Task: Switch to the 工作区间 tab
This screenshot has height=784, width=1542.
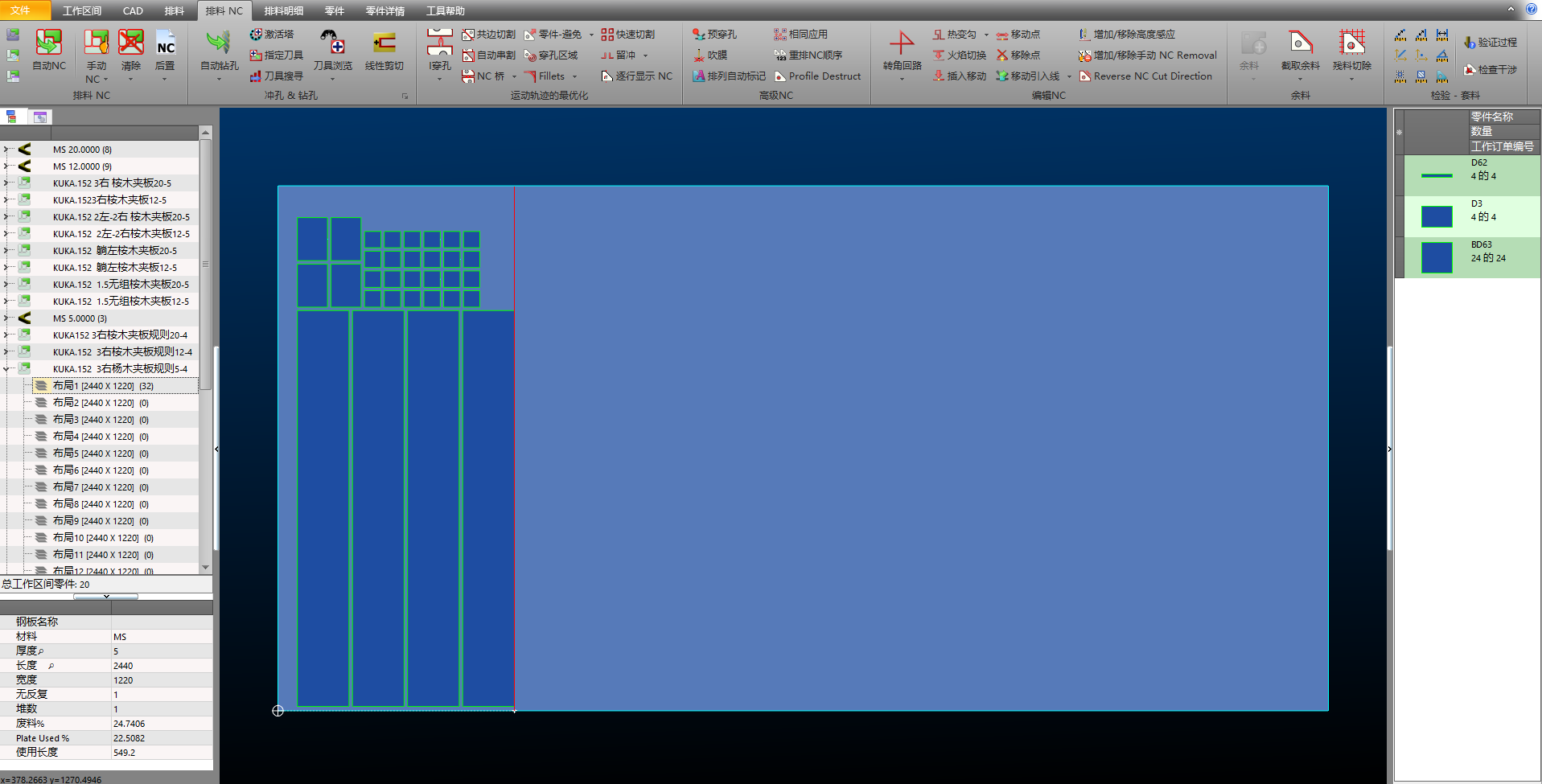Action: (82, 10)
